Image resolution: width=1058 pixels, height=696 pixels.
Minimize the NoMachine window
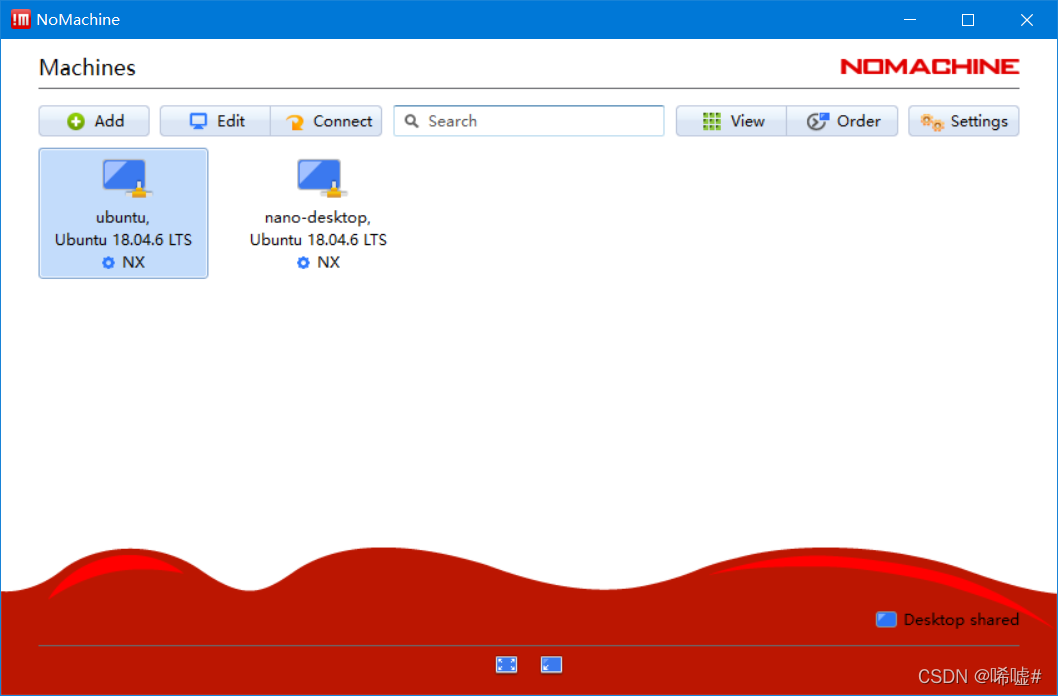(x=910, y=20)
